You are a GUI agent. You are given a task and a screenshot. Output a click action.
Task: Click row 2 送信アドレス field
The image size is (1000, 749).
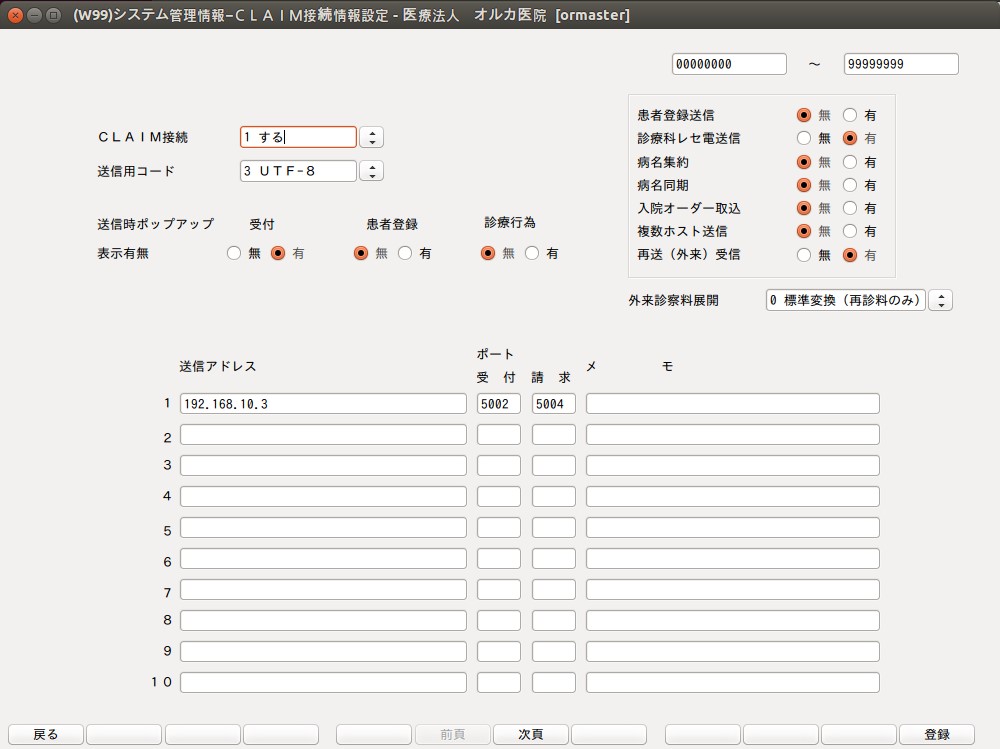(x=323, y=434)
